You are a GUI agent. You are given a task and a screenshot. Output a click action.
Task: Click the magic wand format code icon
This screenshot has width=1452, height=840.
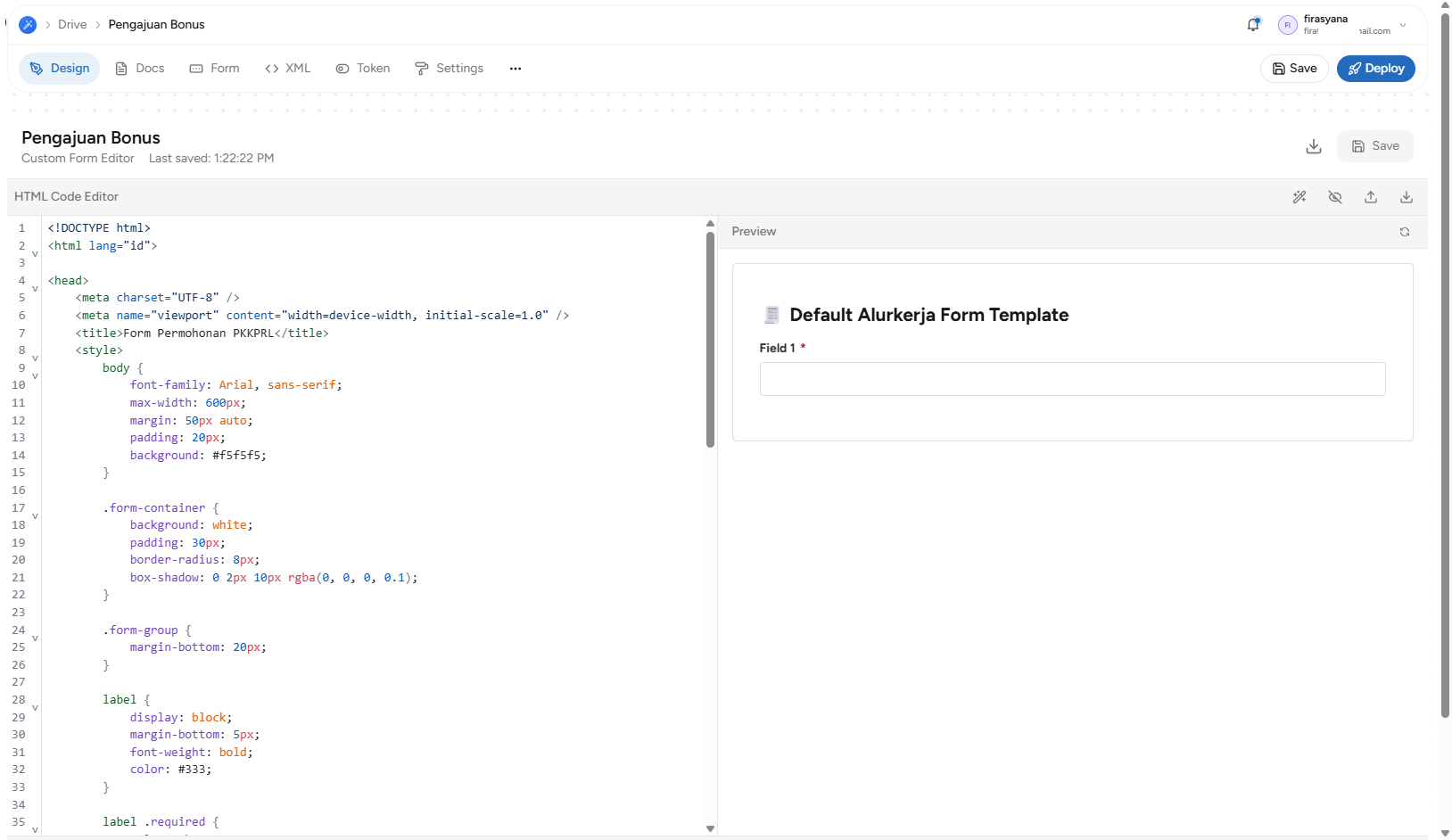1299,197
